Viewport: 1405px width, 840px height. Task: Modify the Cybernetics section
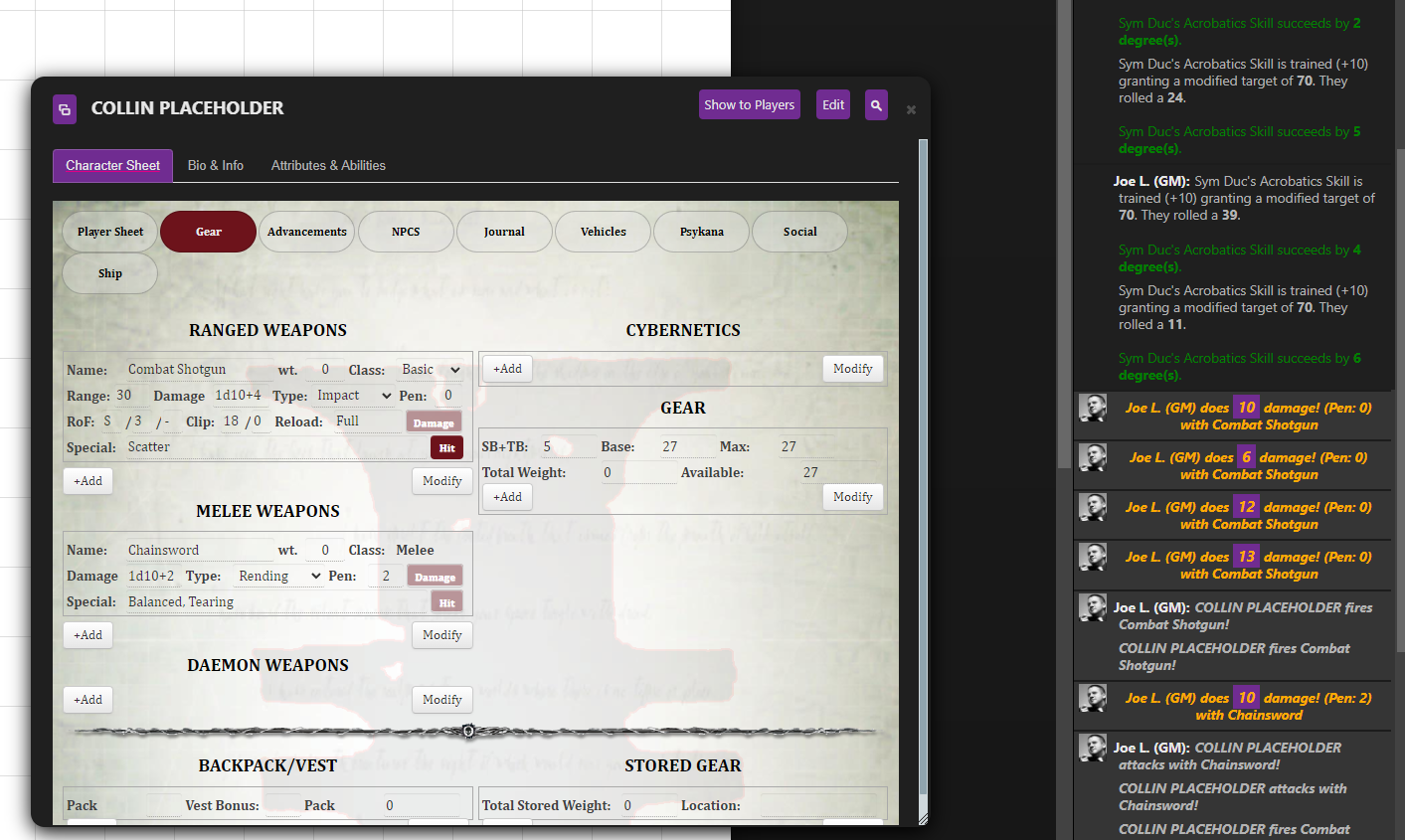pyautogui.click(x=852, y=368)
